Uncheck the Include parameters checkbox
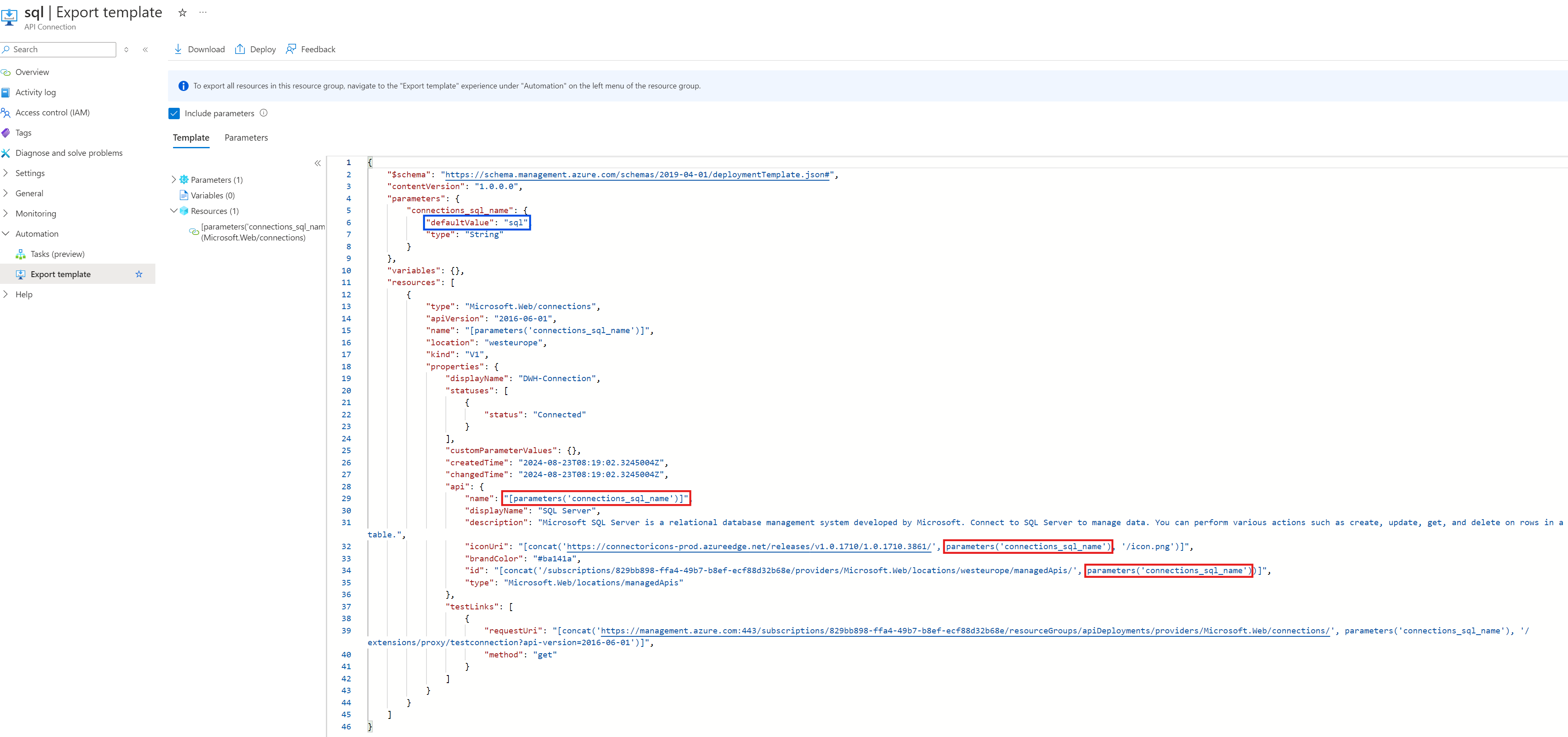Image resolution: width=1568 pixels, height=737 pixels. tap(174, 113)
